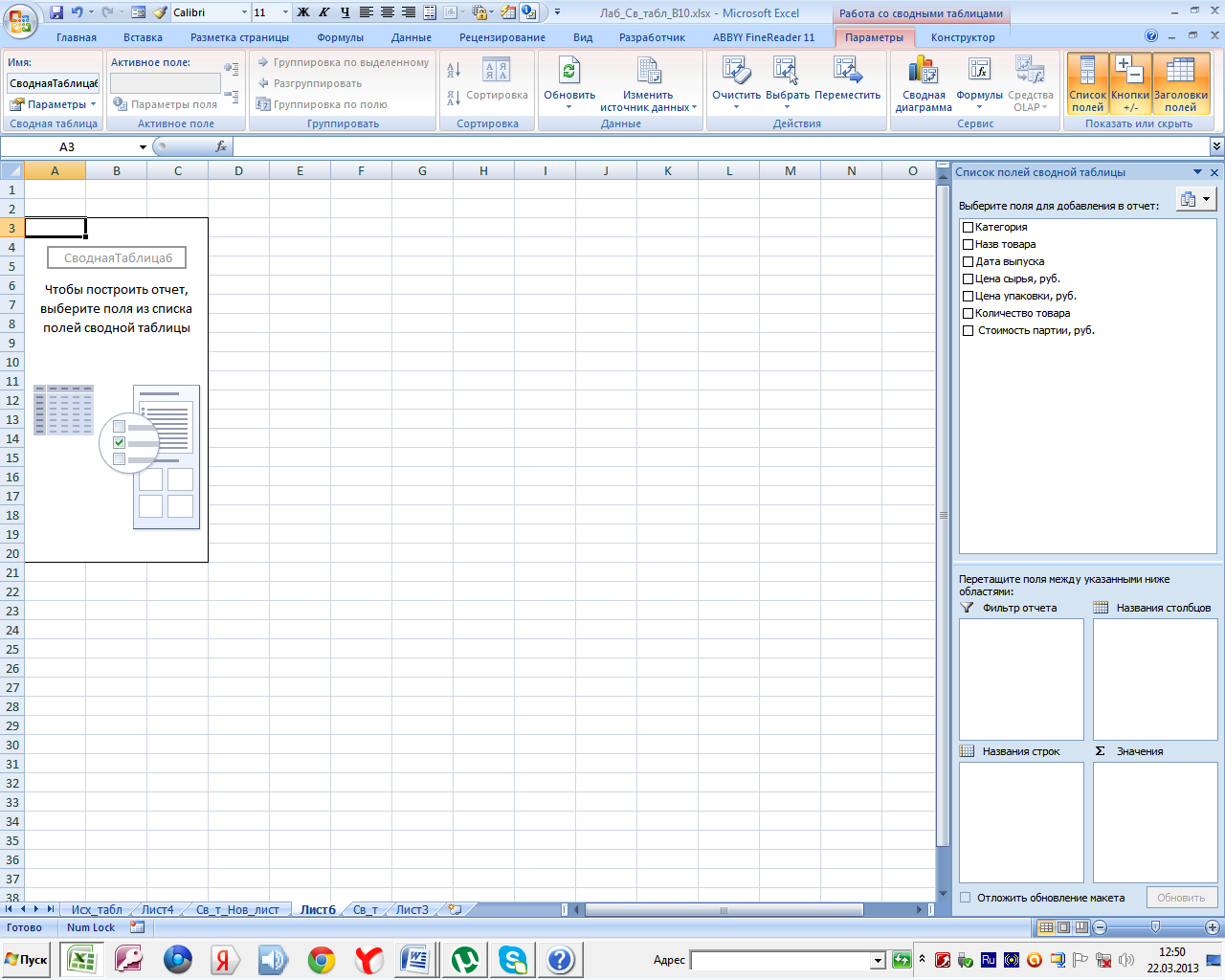Check the Цена сырья, руб. field
The width and height of the screenshot is (1225, 980).
pos(969,279)
